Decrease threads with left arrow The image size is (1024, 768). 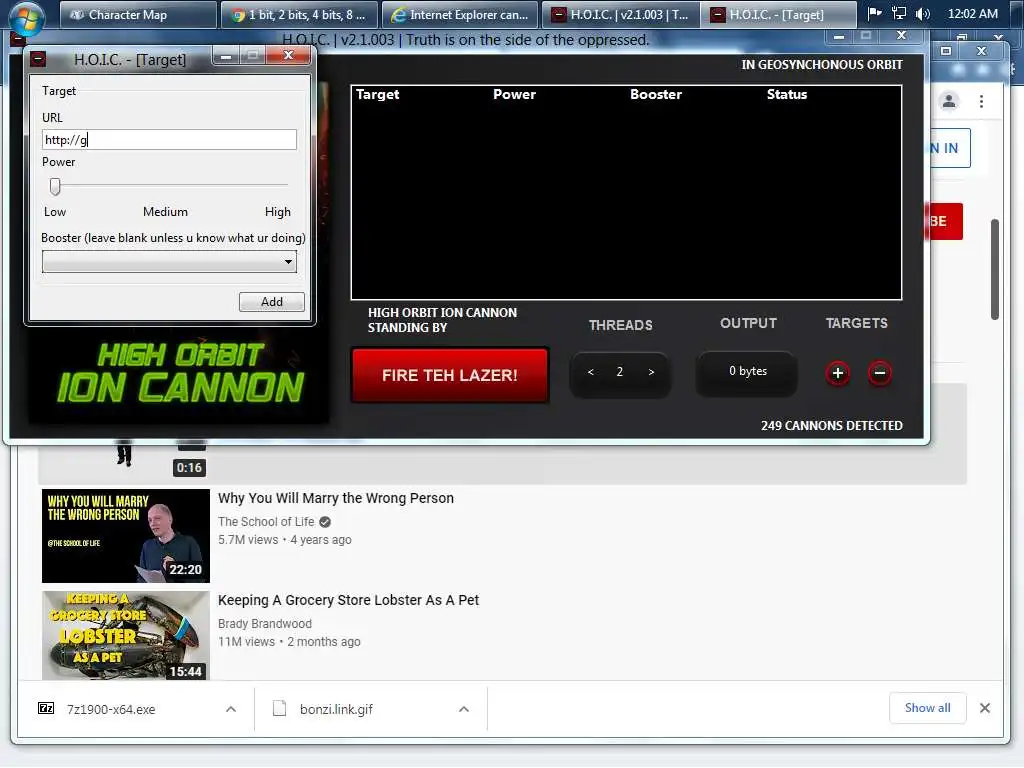pos(590,372)
